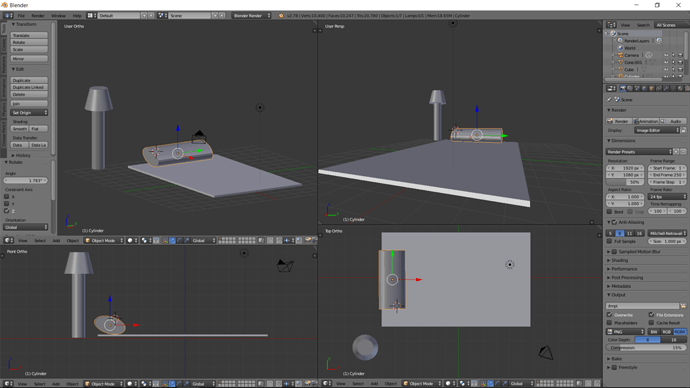
Task: Toggle the Overwrite checkbox
Action: click(609, 315)
